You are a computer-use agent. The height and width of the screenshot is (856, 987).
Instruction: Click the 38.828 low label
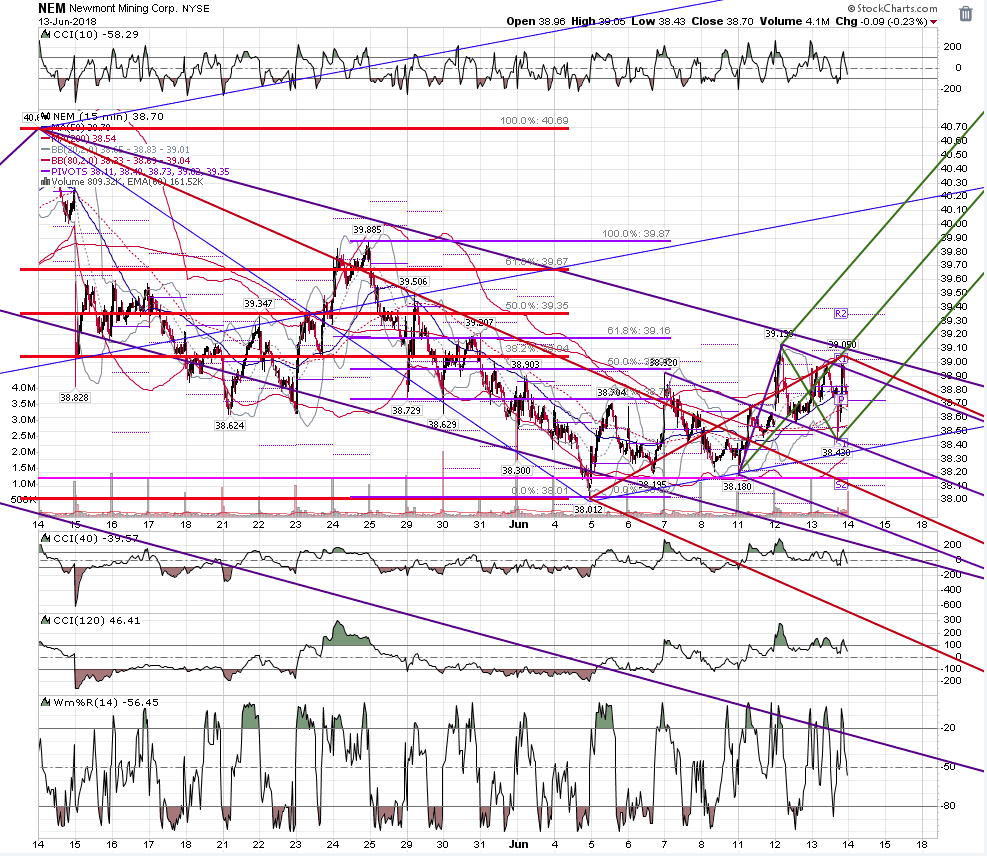pos(74,397)
